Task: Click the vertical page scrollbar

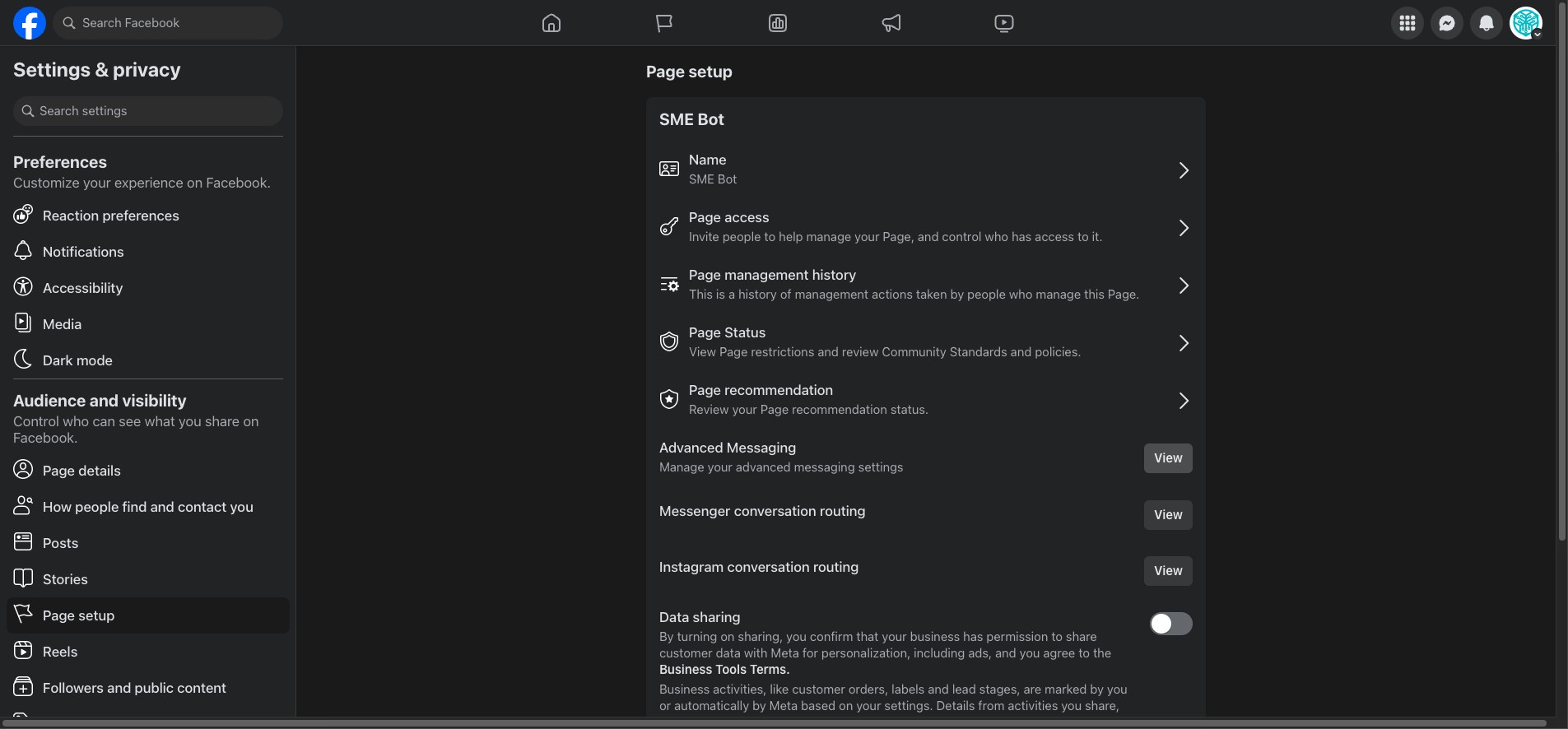Action: (x=1561, y=272)
